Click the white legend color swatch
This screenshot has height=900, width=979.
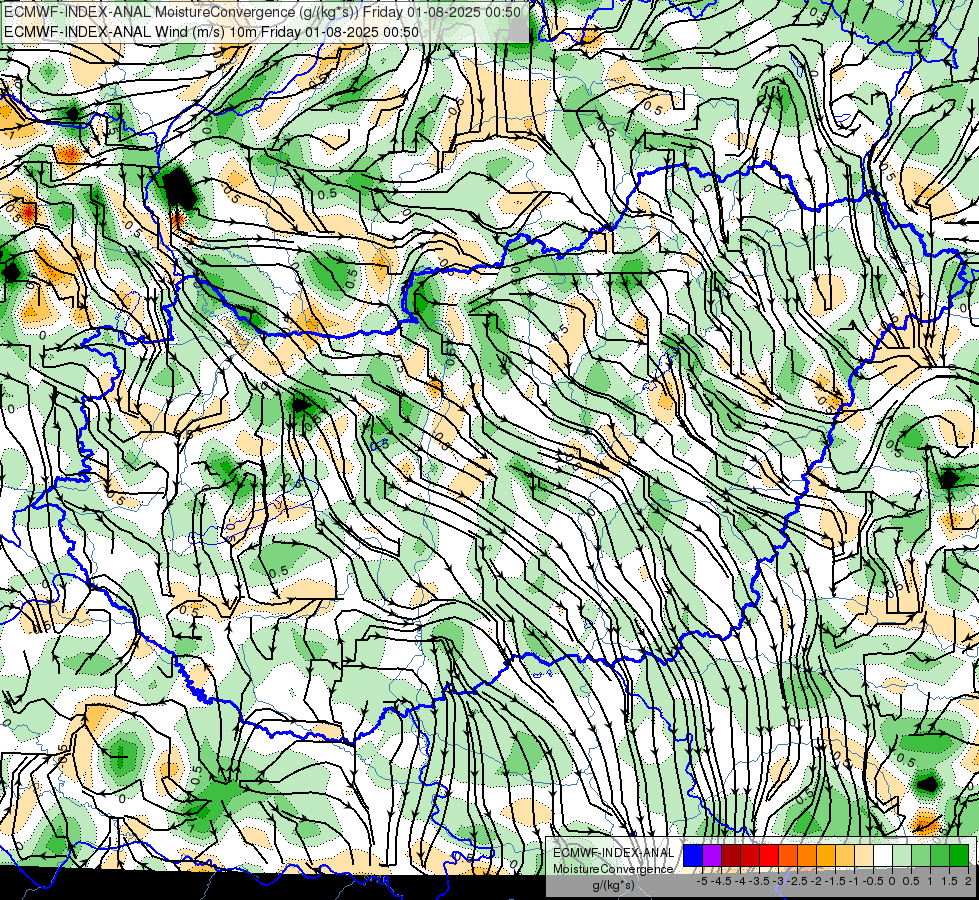coord(883,856)
